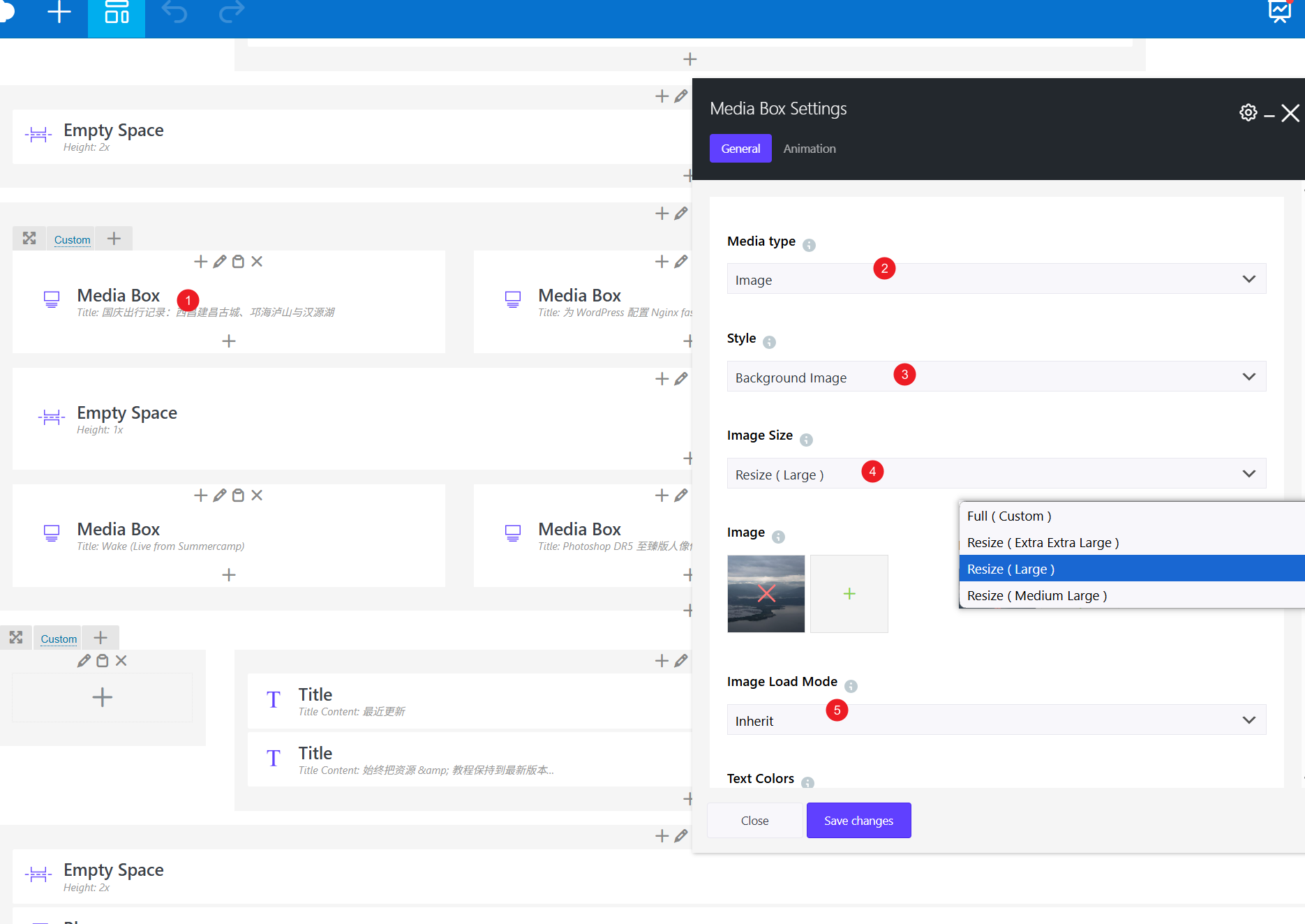Click the Add Element plus icon in top toolbar

[59, 13]
